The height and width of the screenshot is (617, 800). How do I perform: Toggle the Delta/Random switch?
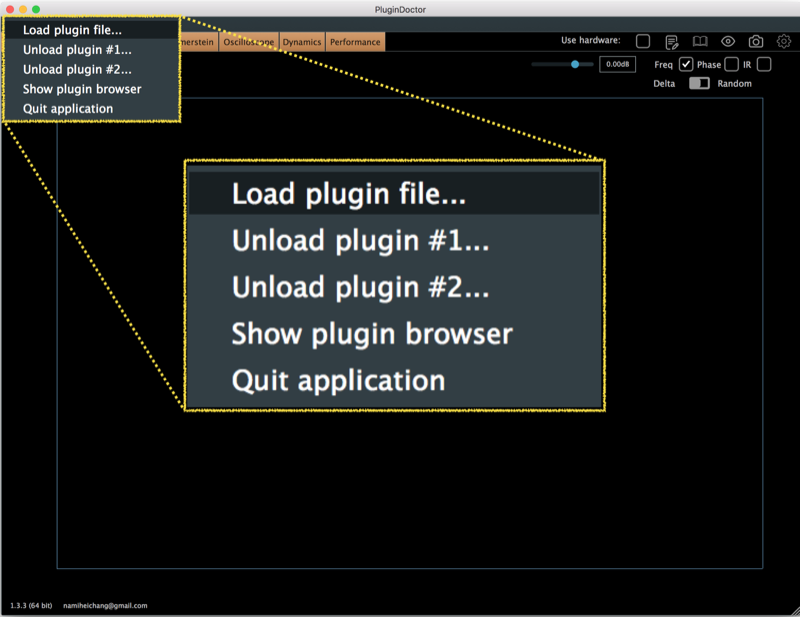pos(699,83)
